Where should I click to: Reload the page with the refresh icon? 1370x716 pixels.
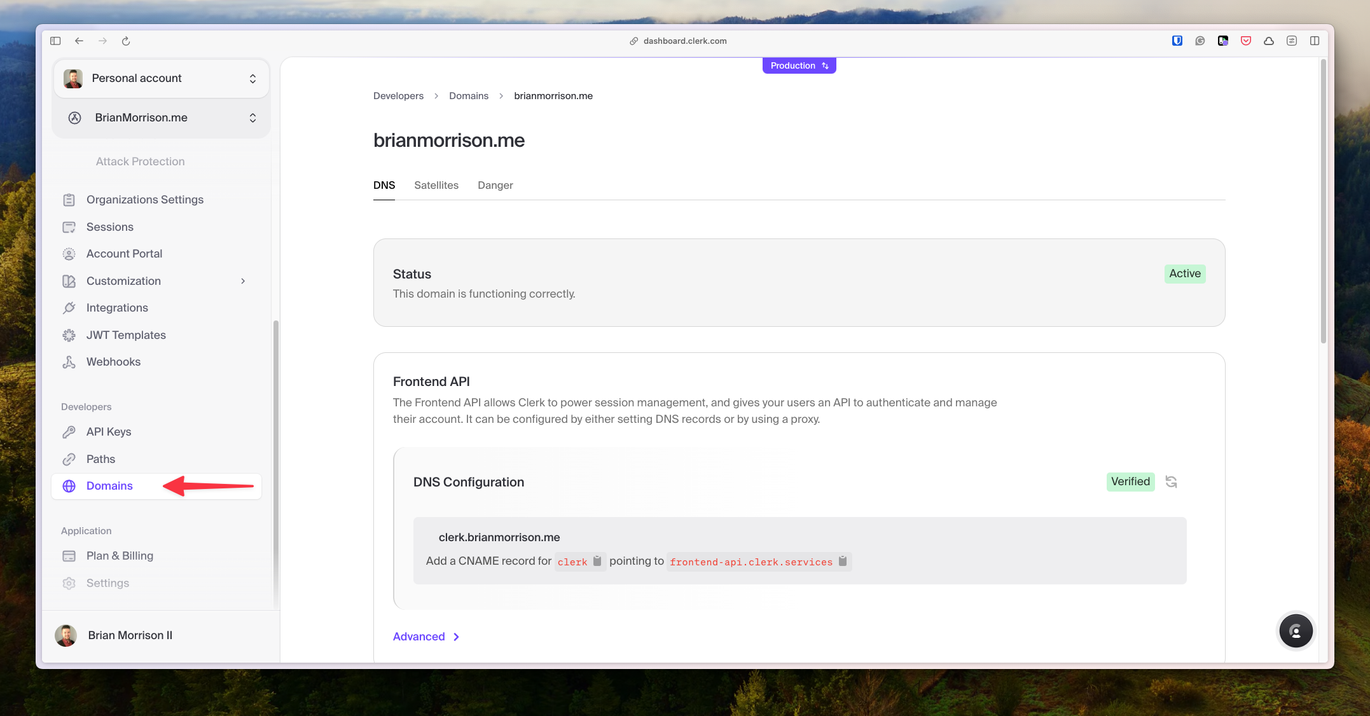tap(126, 41)
